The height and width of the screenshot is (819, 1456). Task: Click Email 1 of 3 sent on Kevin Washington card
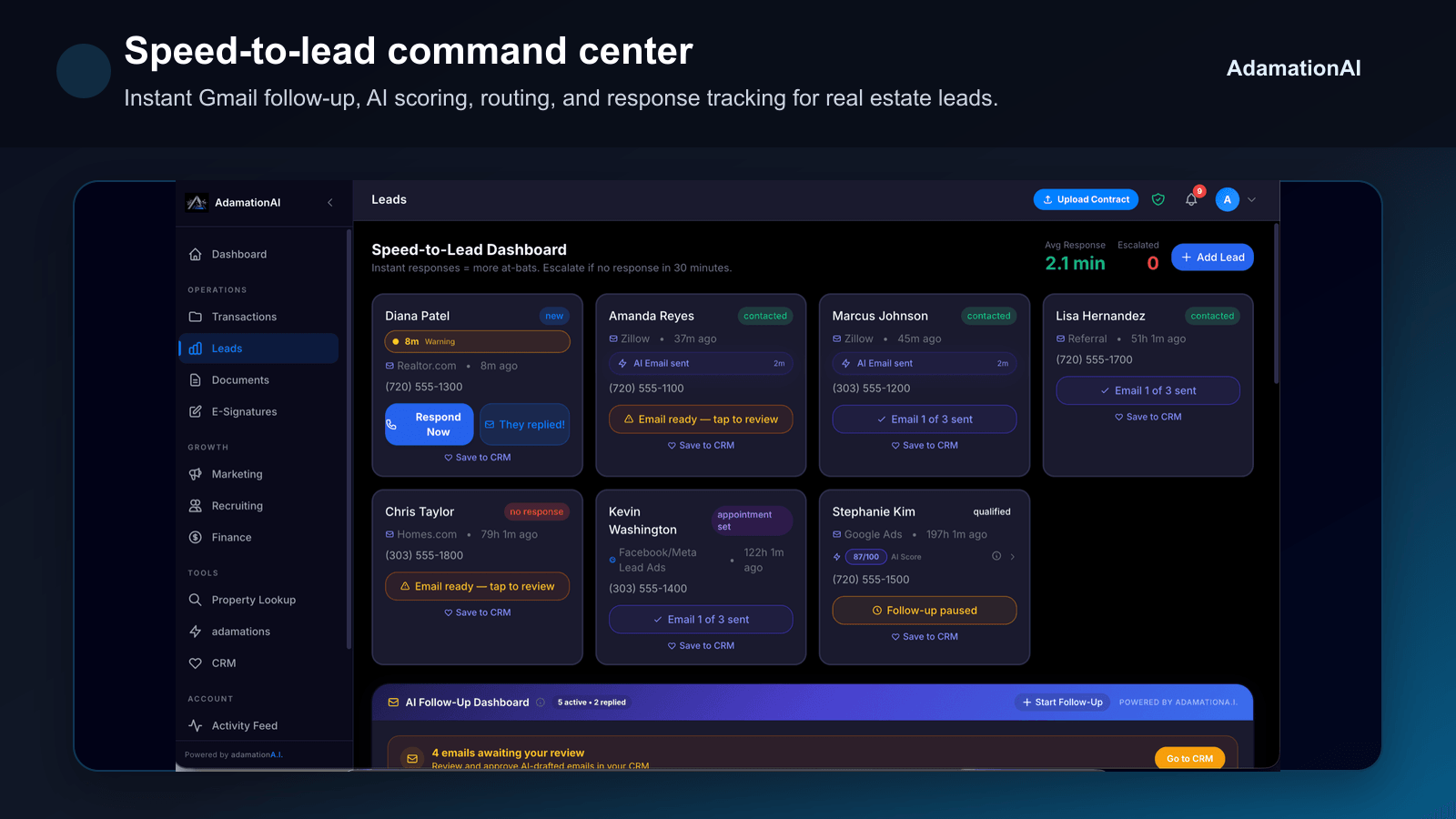701,620
